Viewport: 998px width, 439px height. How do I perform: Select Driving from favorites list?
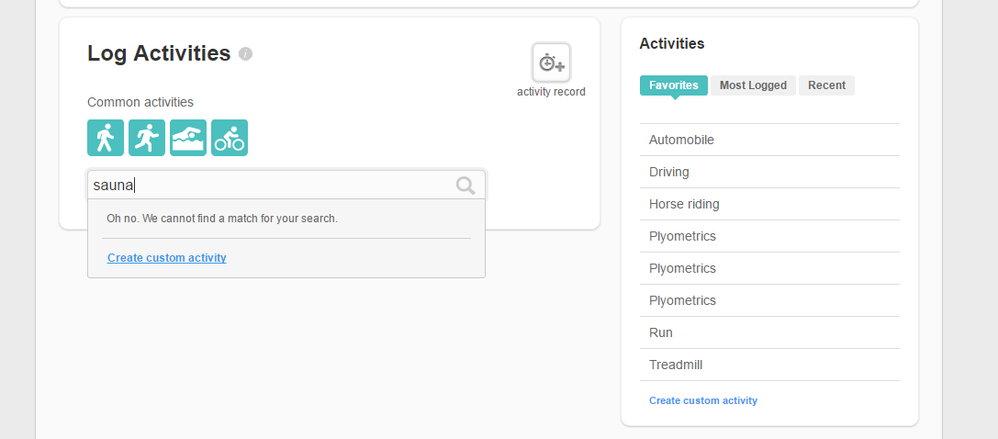(x=669, y=172)
